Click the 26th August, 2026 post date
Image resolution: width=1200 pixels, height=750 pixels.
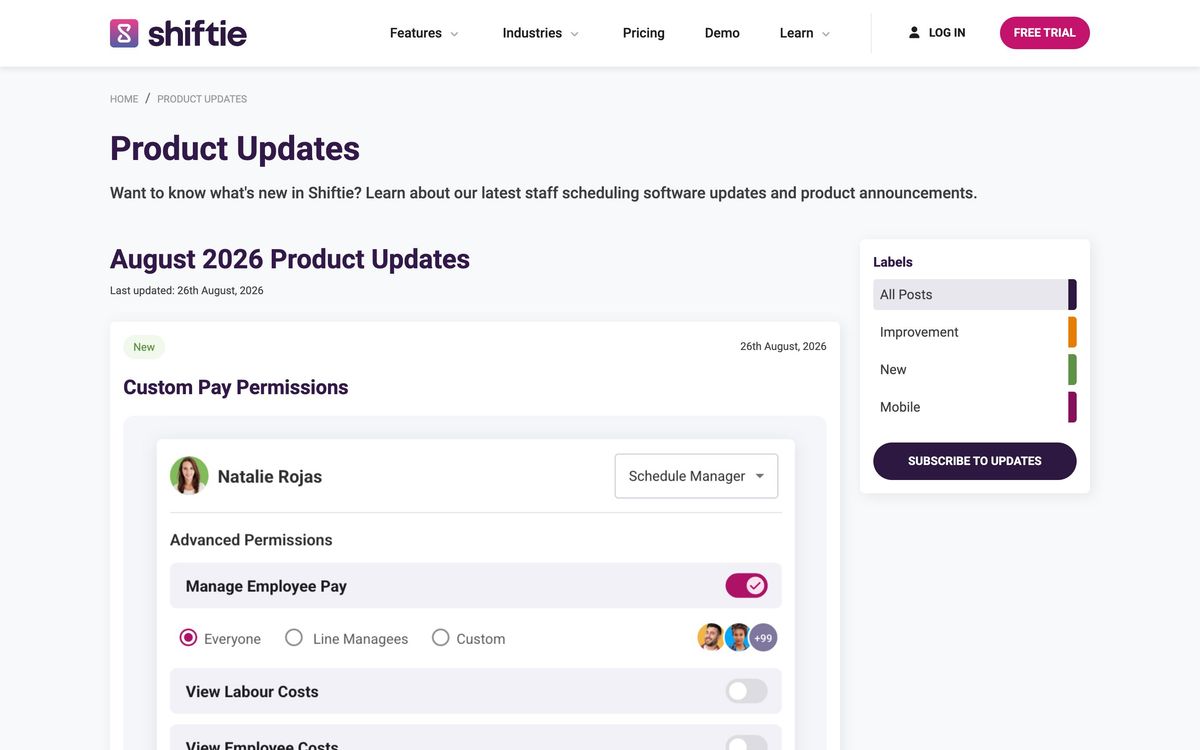tap(783, 346)
